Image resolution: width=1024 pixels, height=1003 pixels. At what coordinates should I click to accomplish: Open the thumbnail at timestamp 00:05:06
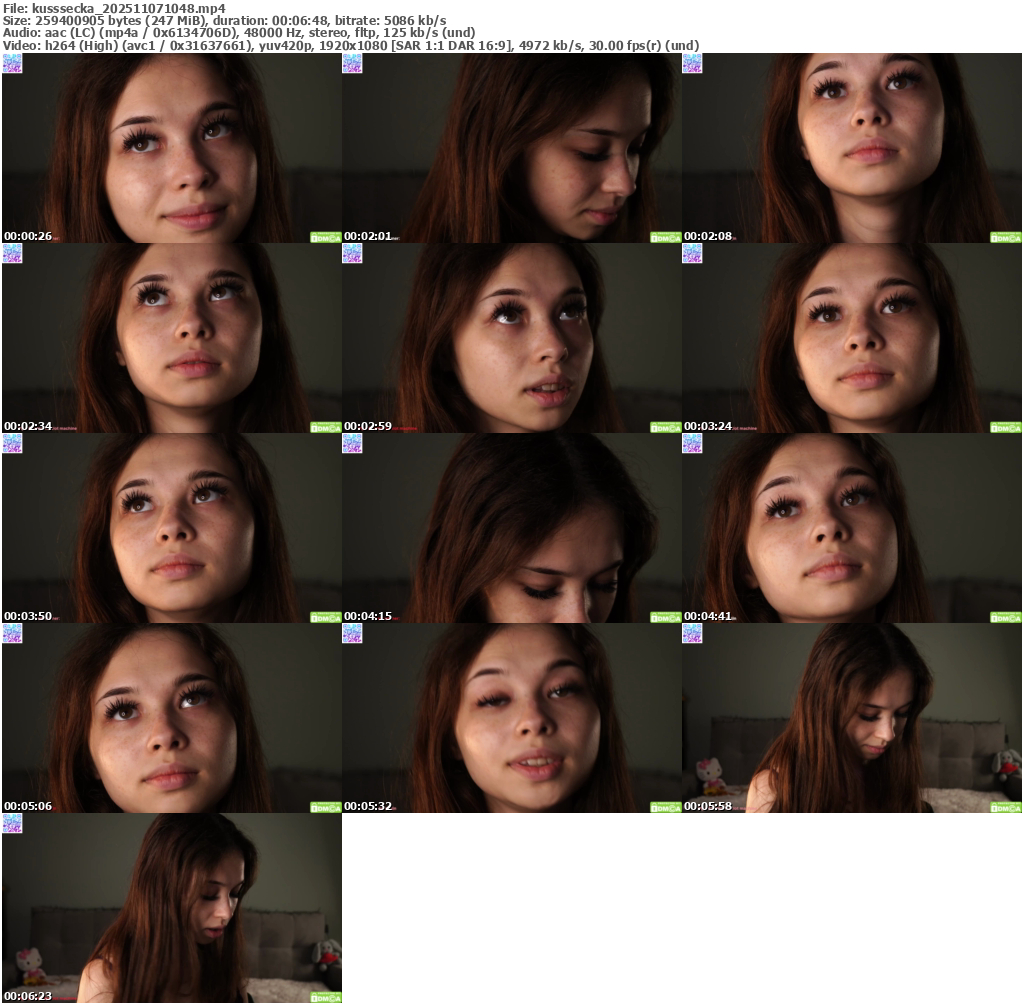(x=171, y=717)
